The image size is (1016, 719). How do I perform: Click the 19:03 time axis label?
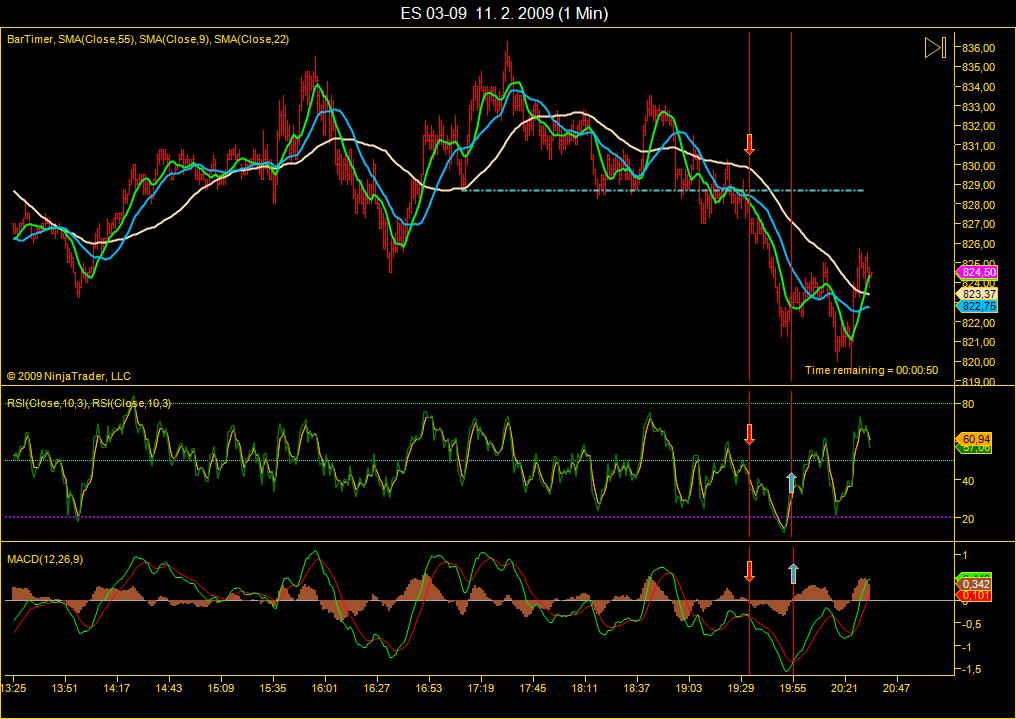click(x=689, y=689)
